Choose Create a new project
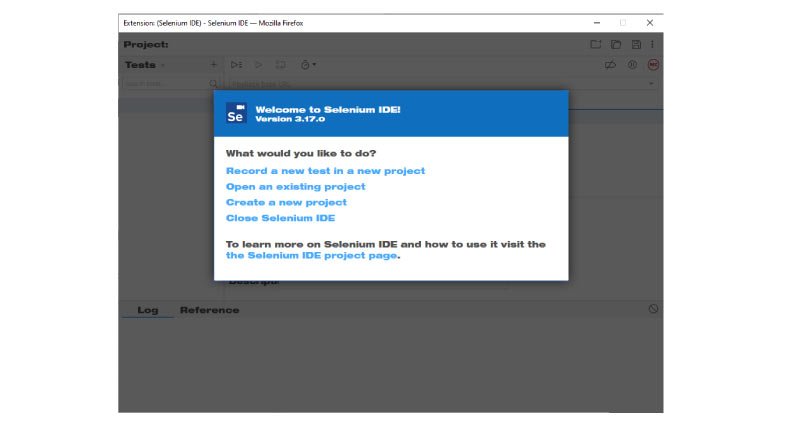Image resolution: width=800 pixels, height=423 pixels. click(286, 203)
